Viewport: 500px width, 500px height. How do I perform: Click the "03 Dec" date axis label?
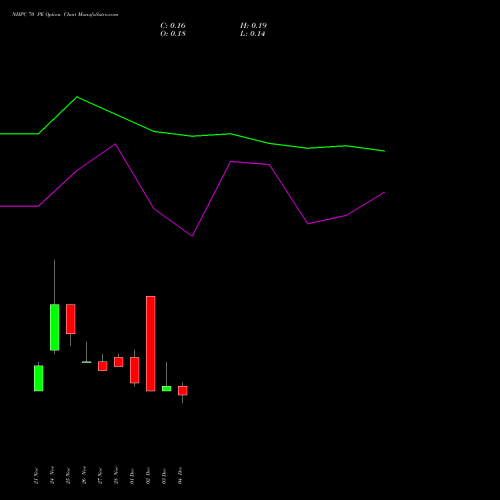pyautogui.click(x=164, y=476)
